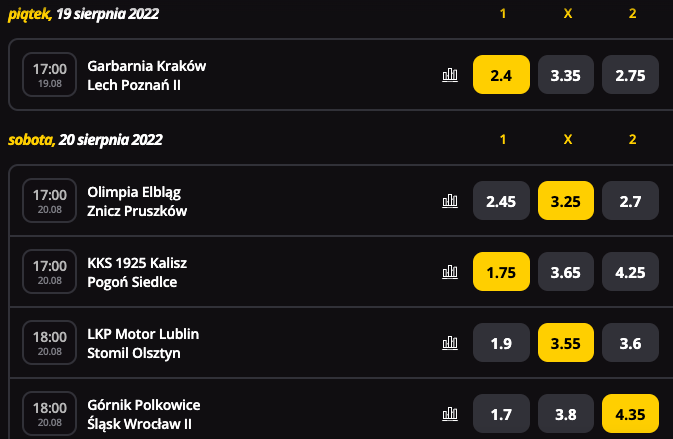Image resolution: width=673 pixels, height=439 pixels.
Task: Open the LKP Motor Lublin vs Stomil Olsztyn match
Action: tap(143, 343)
